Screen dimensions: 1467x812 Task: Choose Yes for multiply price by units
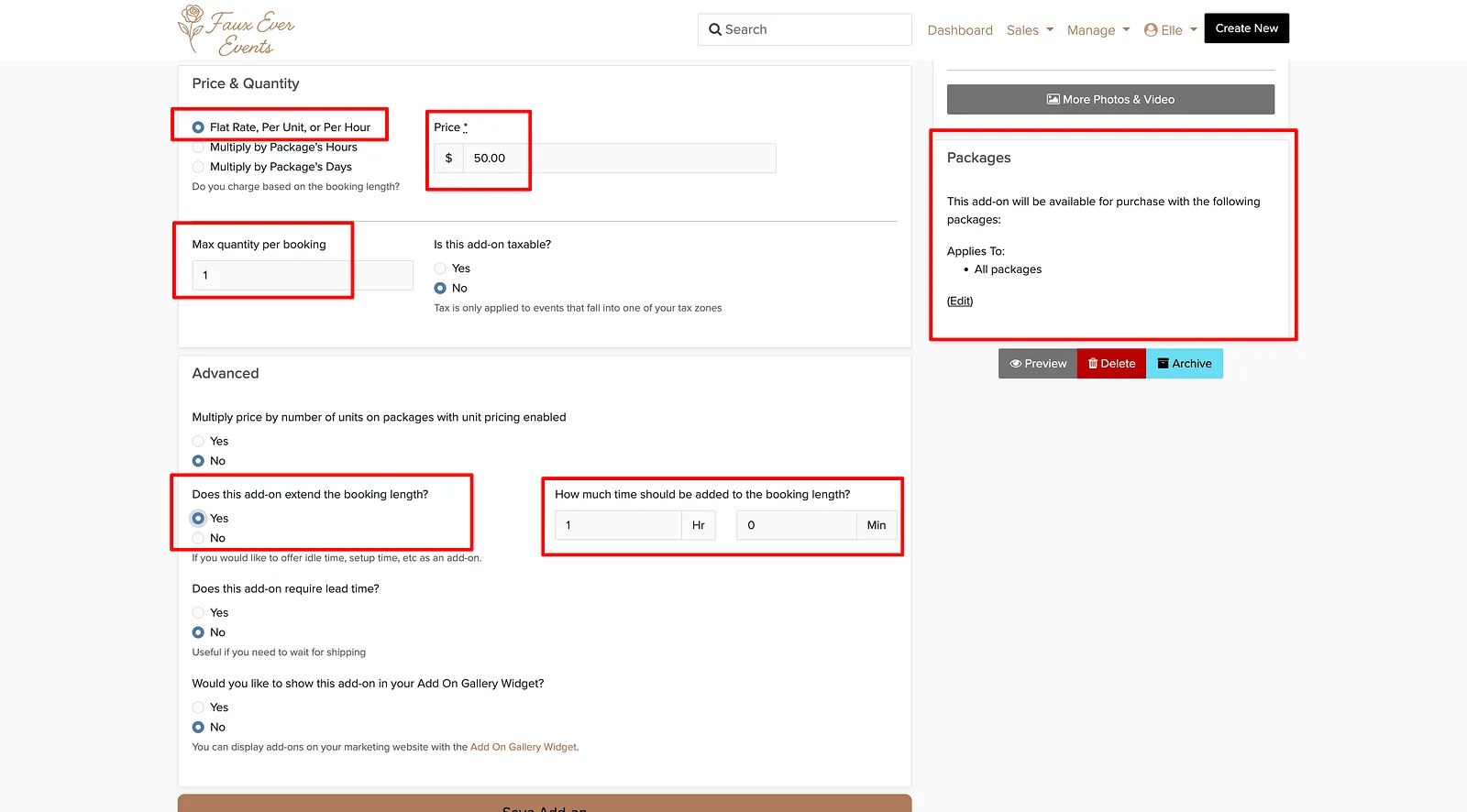point(198,441)
